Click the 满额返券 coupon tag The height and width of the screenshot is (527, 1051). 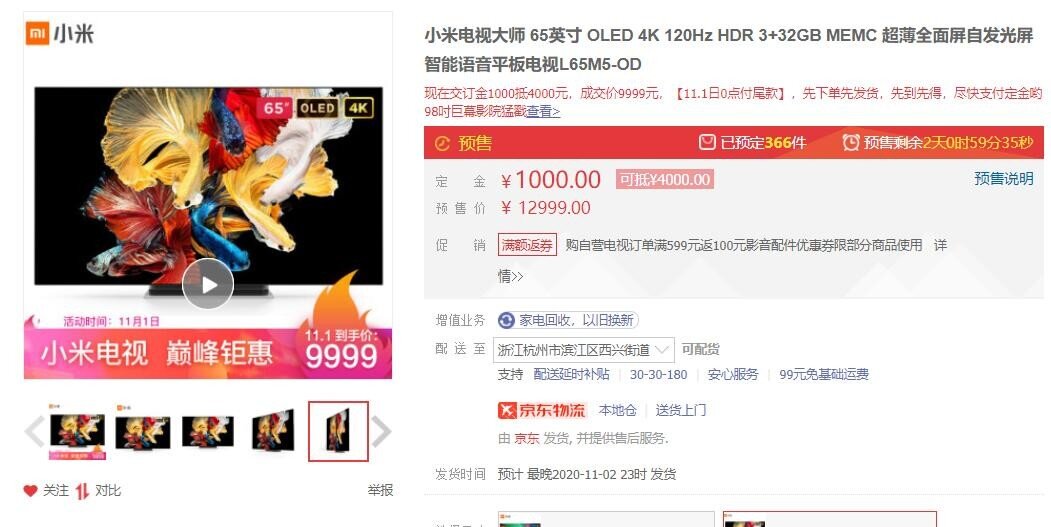[528, 245]
